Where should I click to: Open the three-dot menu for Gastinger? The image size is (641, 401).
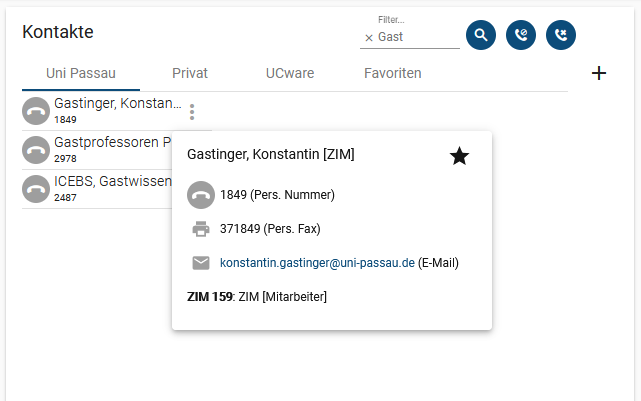[x=192, y=112]
